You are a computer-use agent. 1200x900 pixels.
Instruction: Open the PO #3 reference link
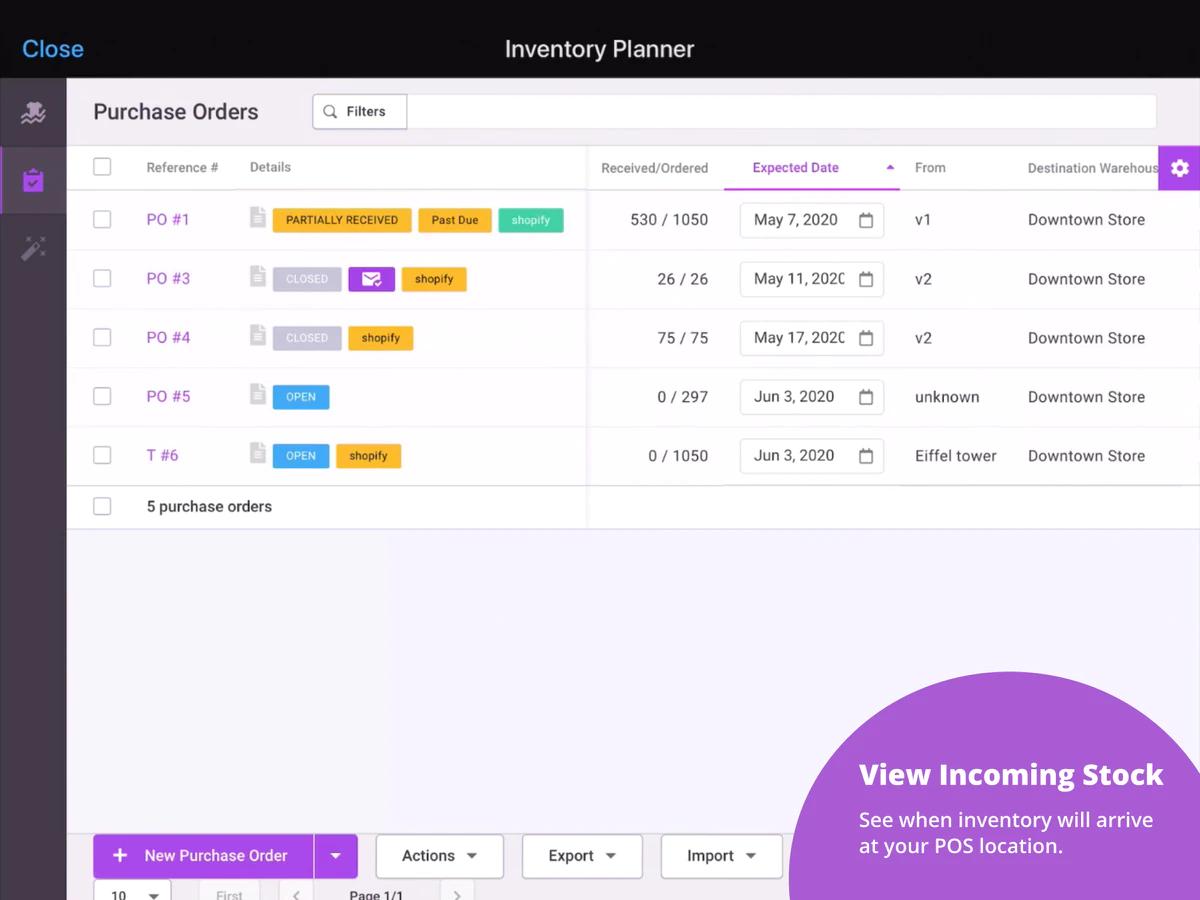[168, 279]
